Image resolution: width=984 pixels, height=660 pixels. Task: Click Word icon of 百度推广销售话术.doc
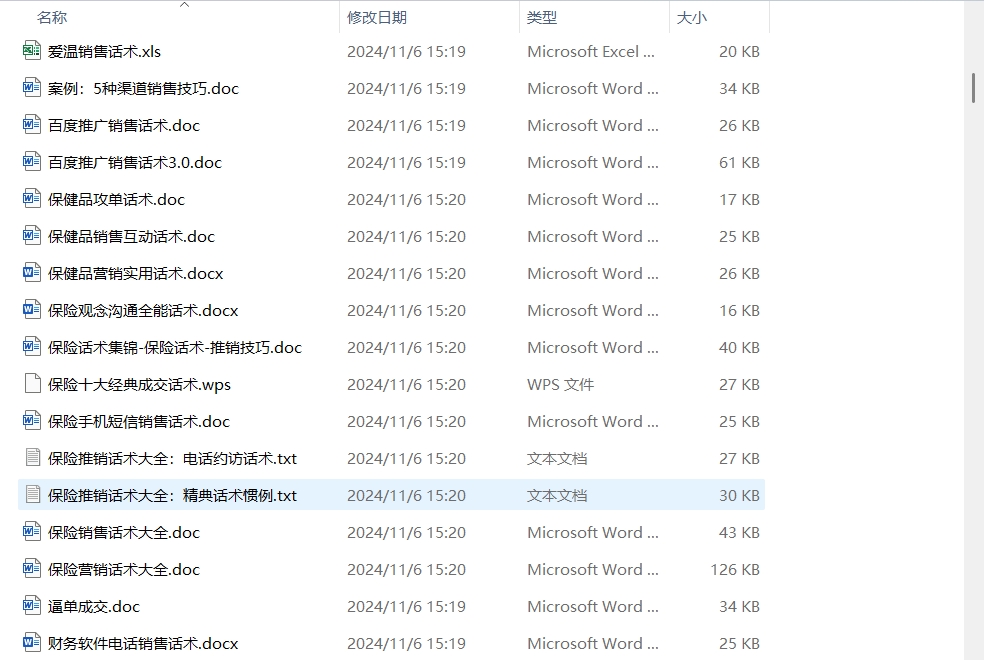32,125
